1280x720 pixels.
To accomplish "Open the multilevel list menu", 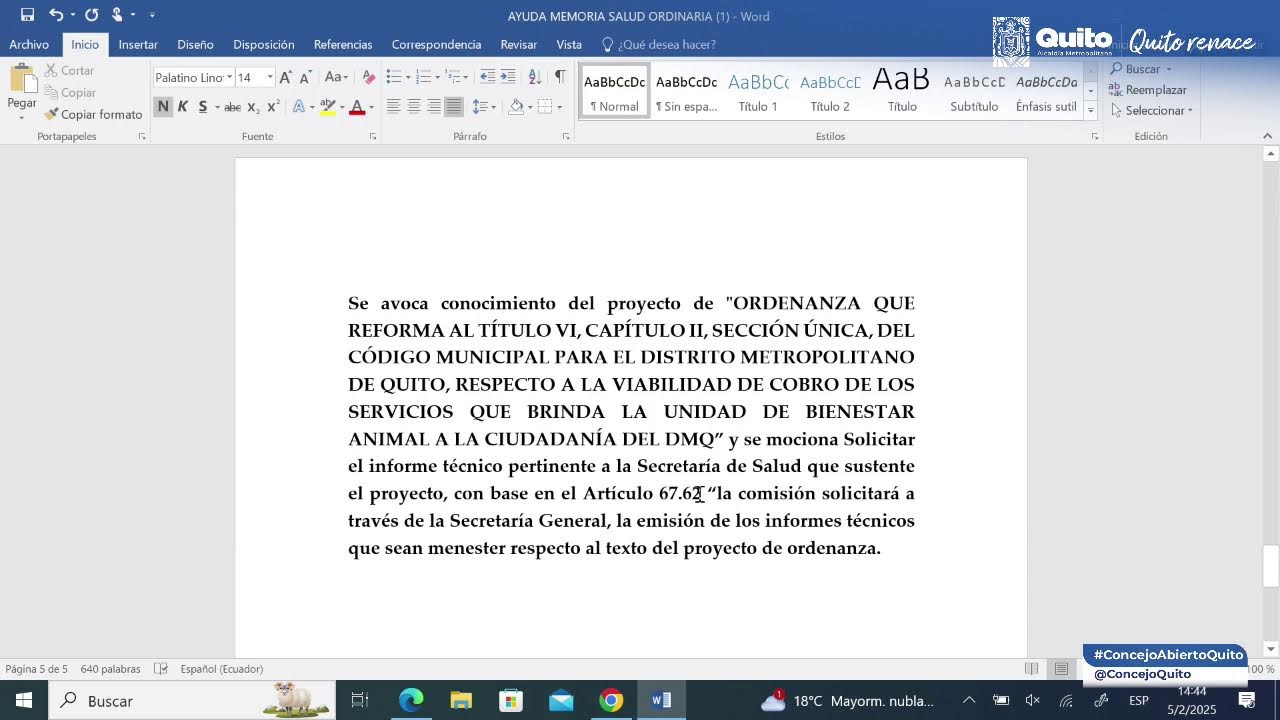I will click(x=456, y=77).
